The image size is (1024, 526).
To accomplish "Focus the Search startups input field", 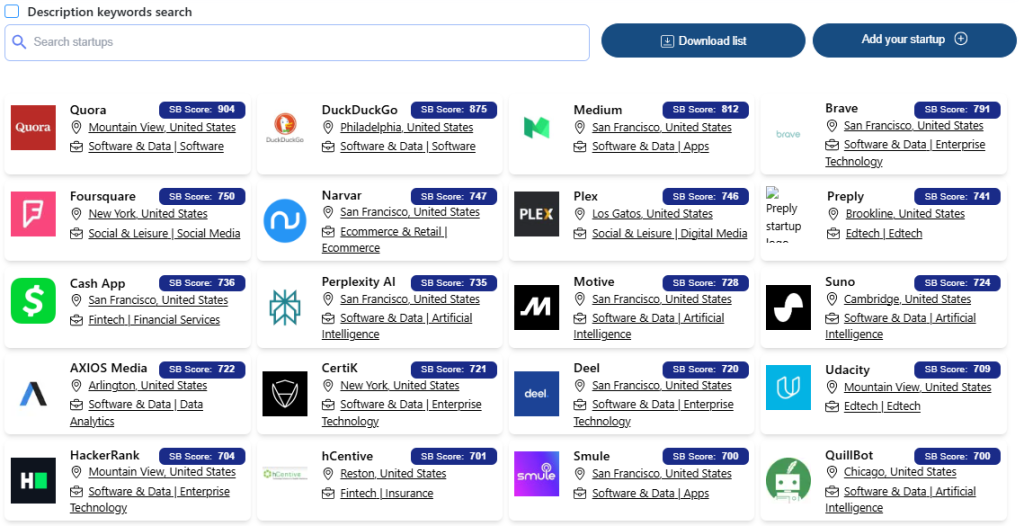I will 297,42.
